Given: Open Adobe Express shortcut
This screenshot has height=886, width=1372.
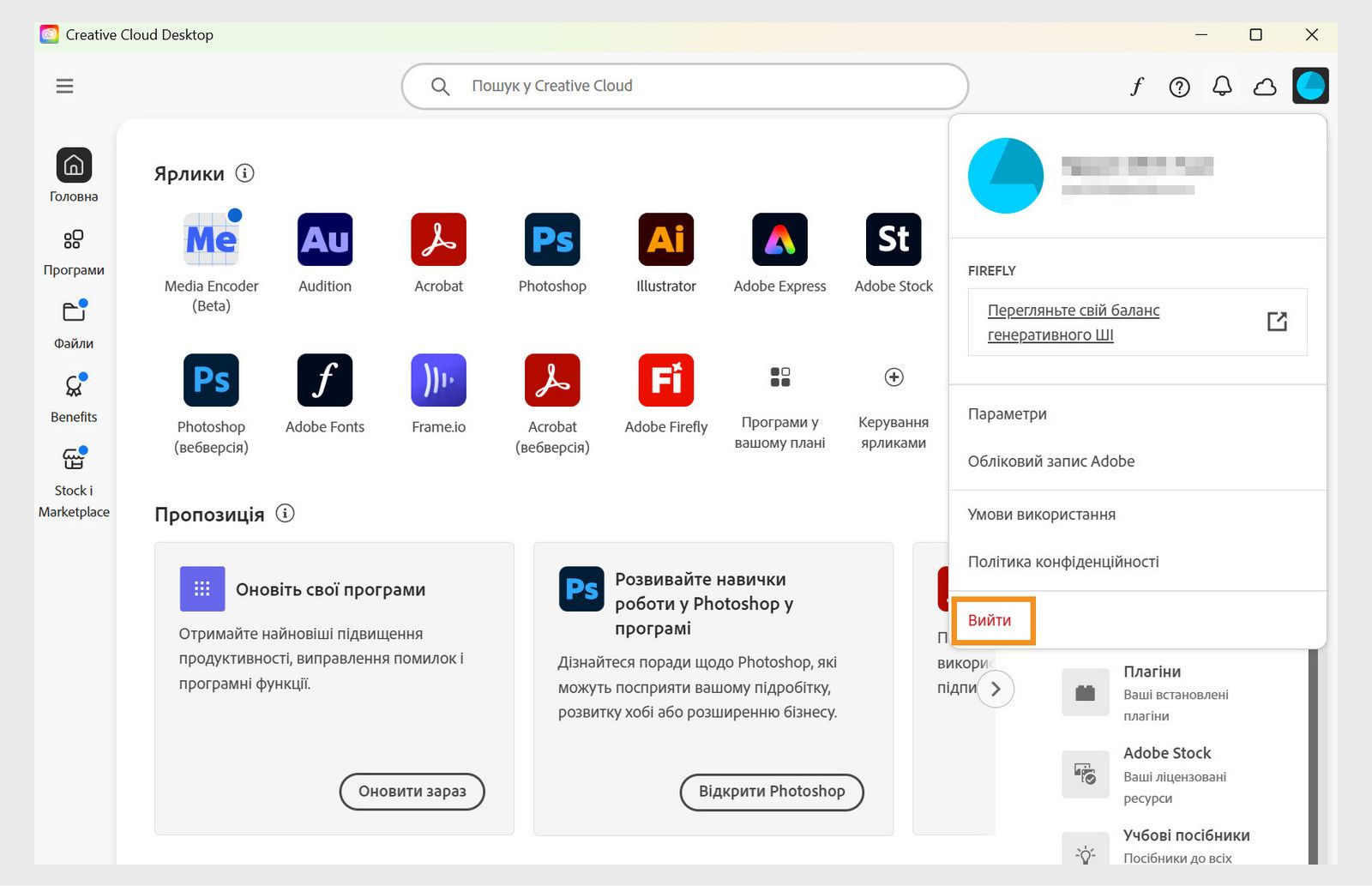Looking at the screenshot, I should (779, 254).
